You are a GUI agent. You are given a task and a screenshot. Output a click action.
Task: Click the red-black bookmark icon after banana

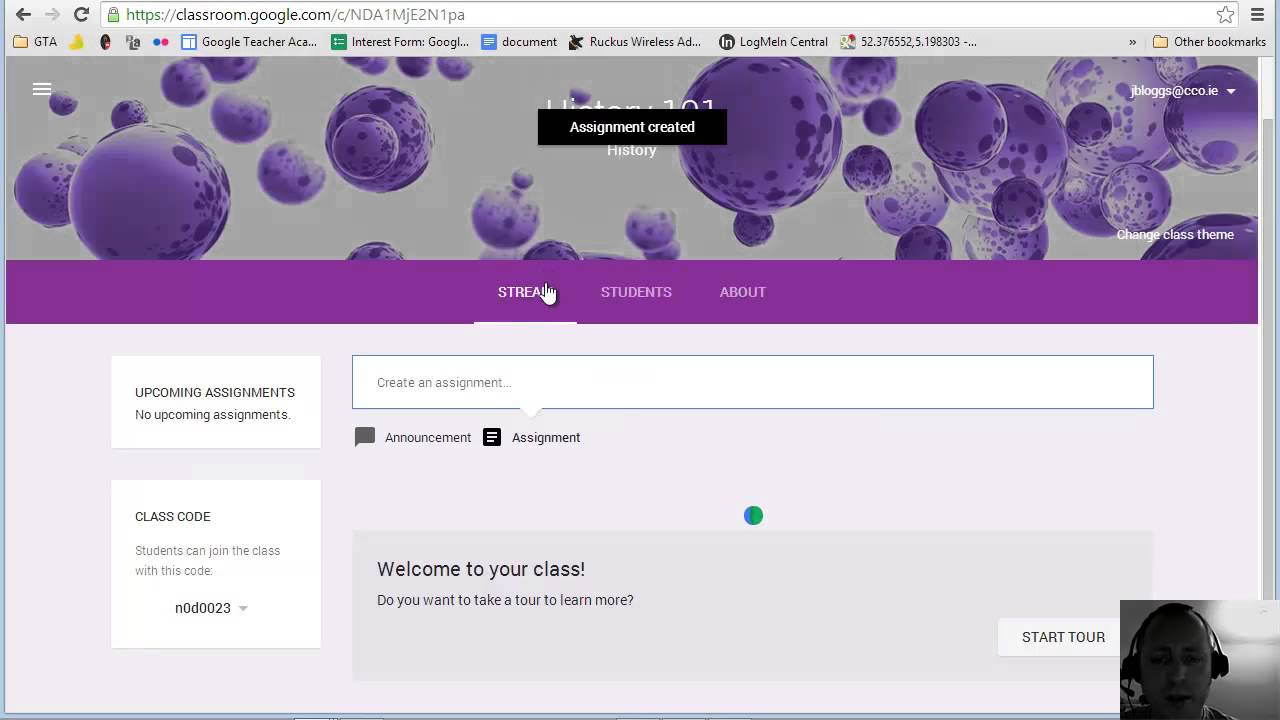coord(105,42)
